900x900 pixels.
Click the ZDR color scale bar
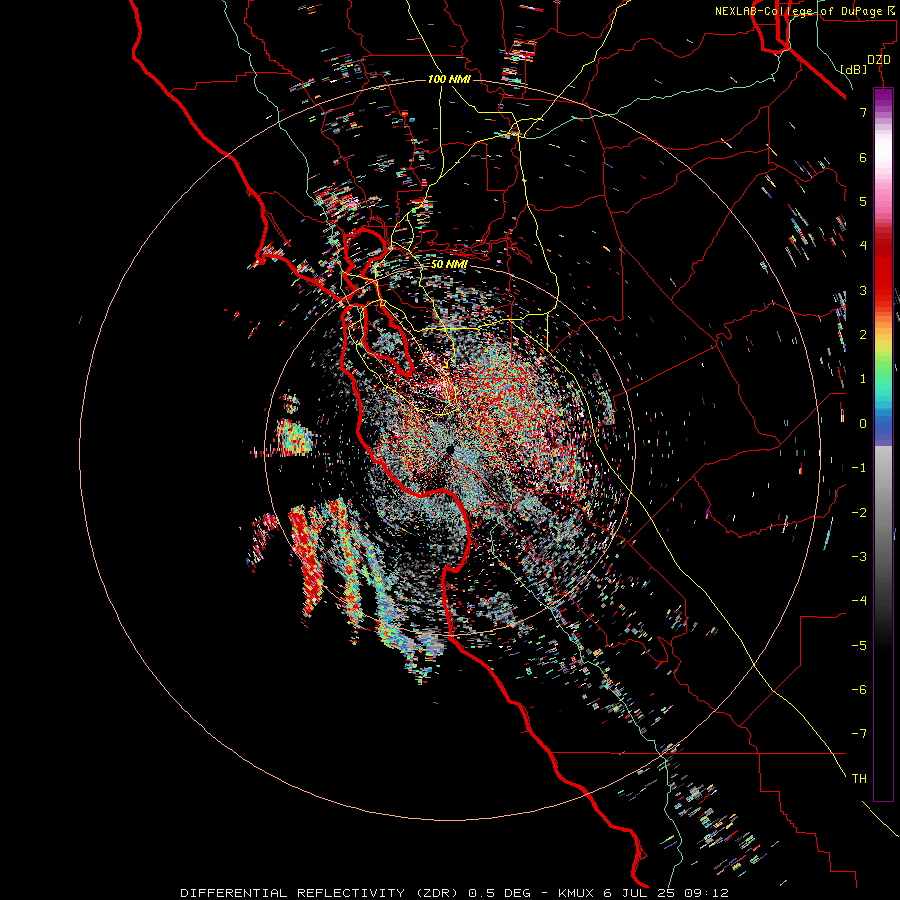point(883,445)
